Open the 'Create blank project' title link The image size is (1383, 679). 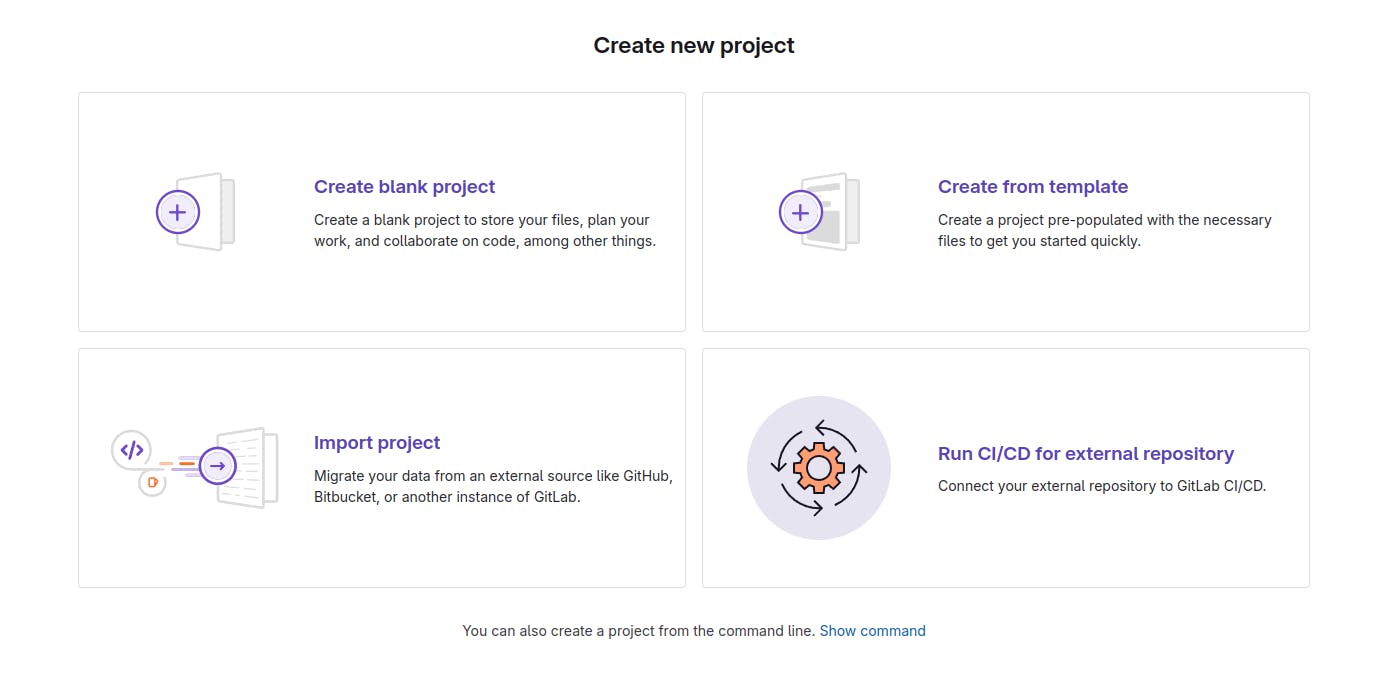pos(404,187)
